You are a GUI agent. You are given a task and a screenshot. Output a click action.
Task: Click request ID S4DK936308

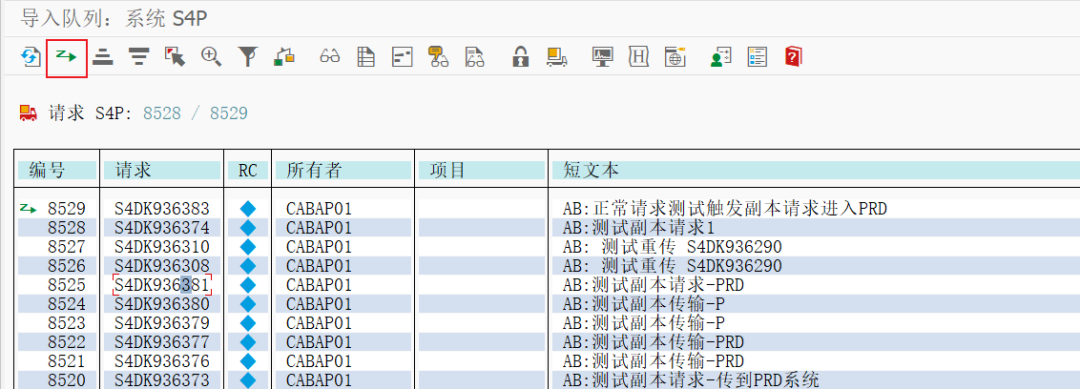[162, 266]
